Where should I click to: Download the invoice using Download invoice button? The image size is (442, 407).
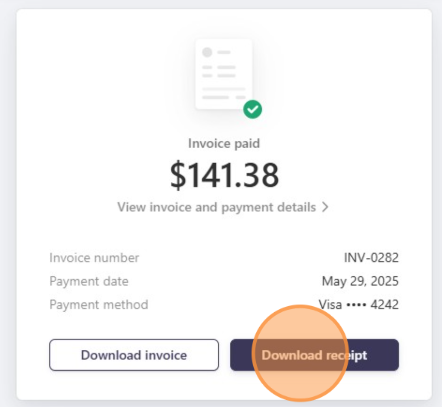pos(134,355)
